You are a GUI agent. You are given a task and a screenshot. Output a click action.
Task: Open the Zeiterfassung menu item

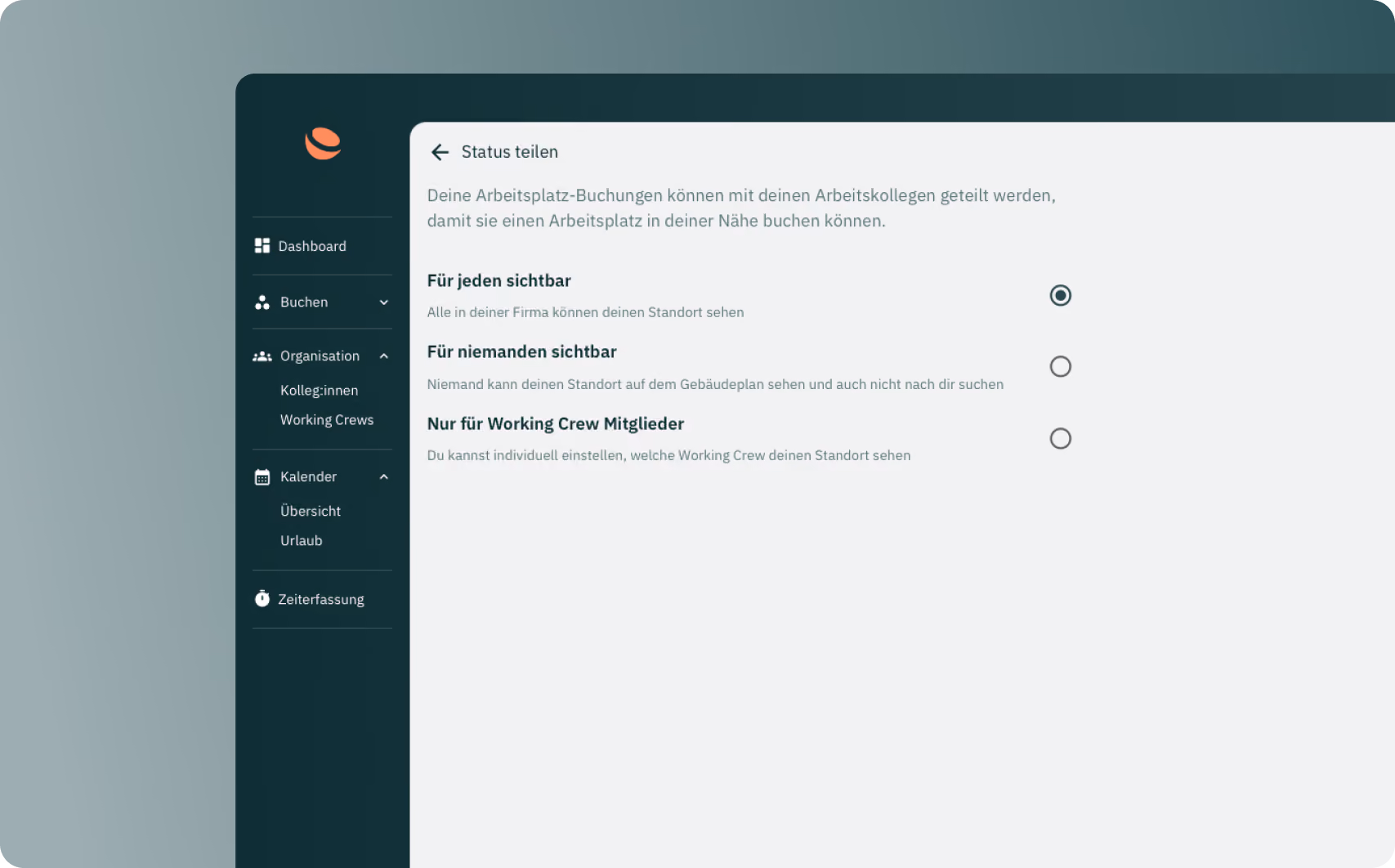pyautogui.click(x=322, y=599)
